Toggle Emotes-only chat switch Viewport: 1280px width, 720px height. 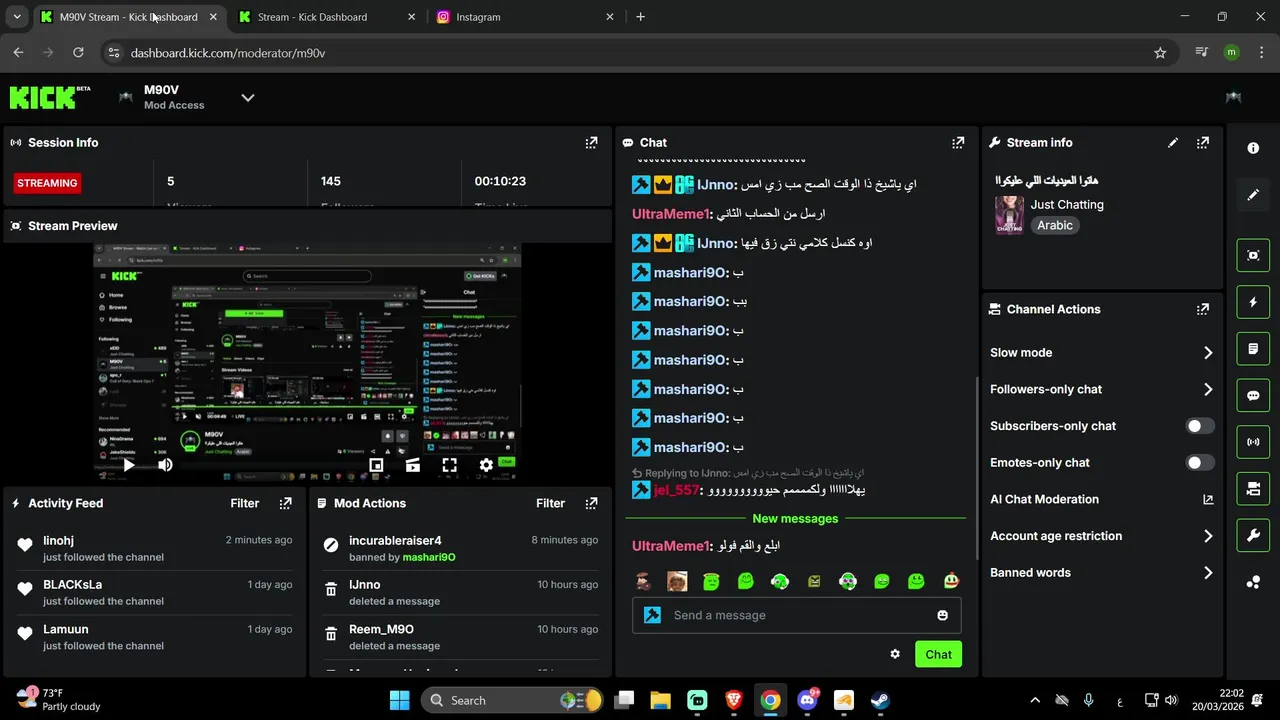click(1200, 463)
